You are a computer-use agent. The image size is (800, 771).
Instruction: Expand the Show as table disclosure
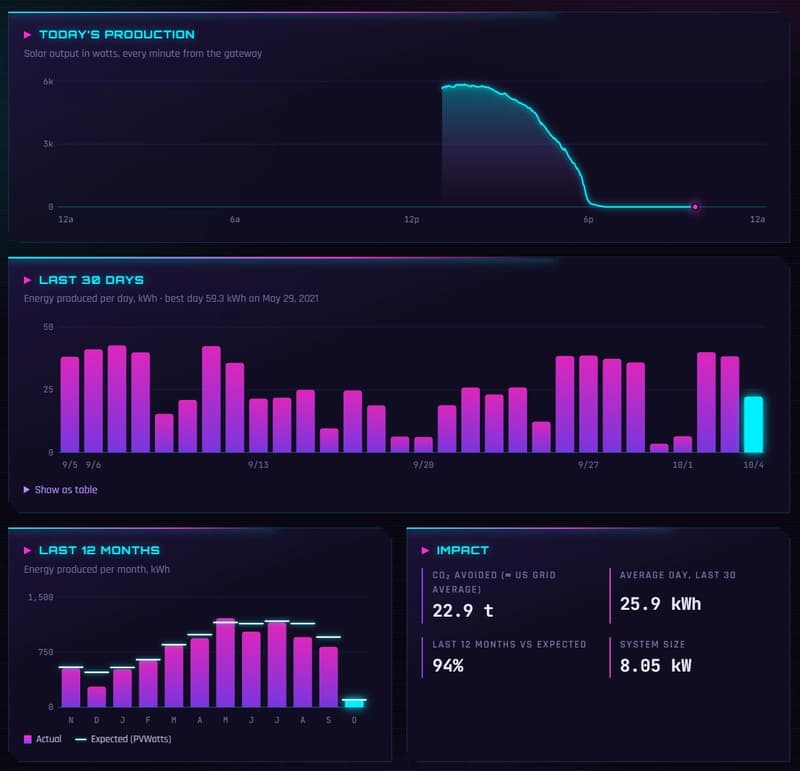[61, 490]
